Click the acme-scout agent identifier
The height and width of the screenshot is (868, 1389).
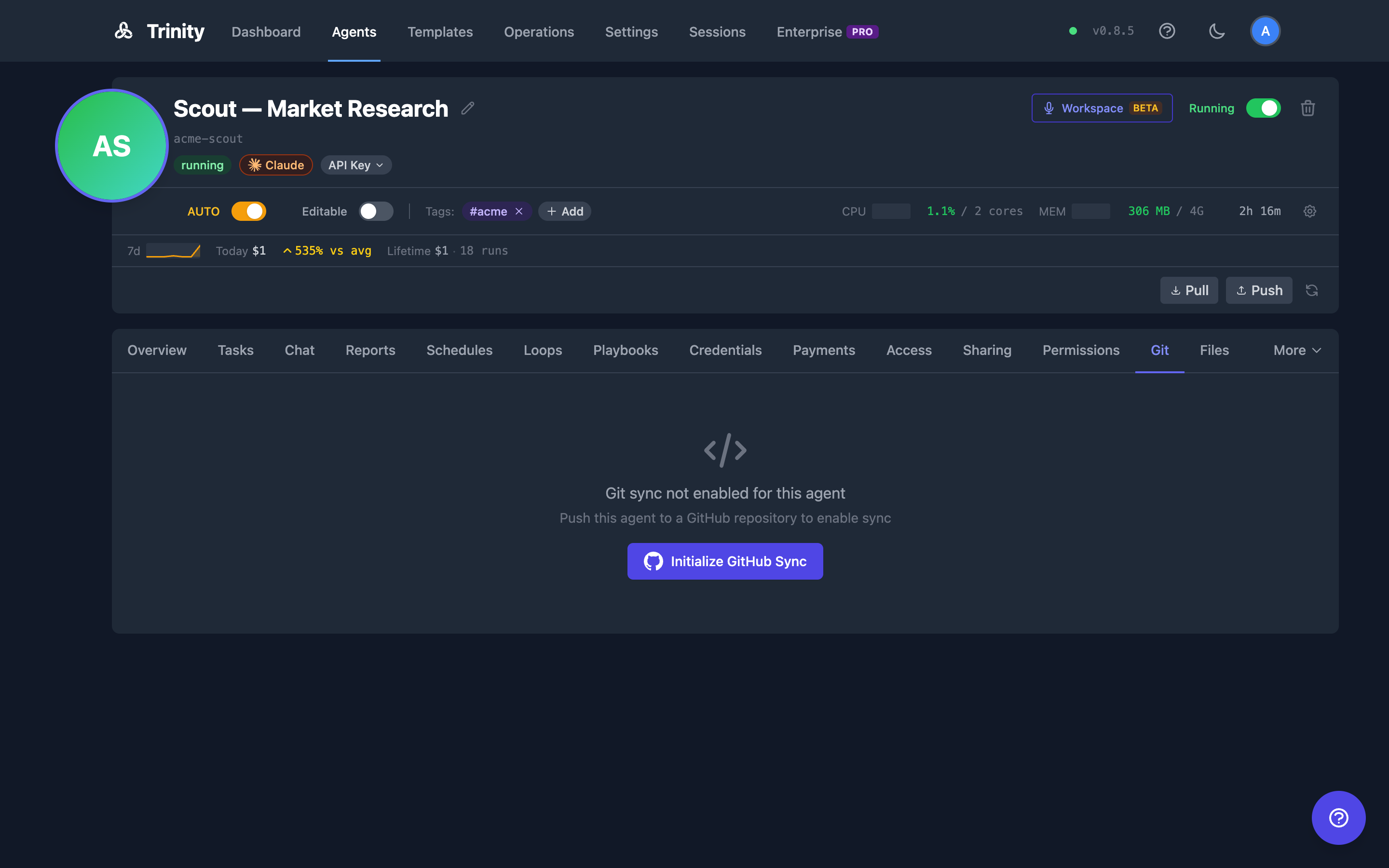[x=208, y=139]
